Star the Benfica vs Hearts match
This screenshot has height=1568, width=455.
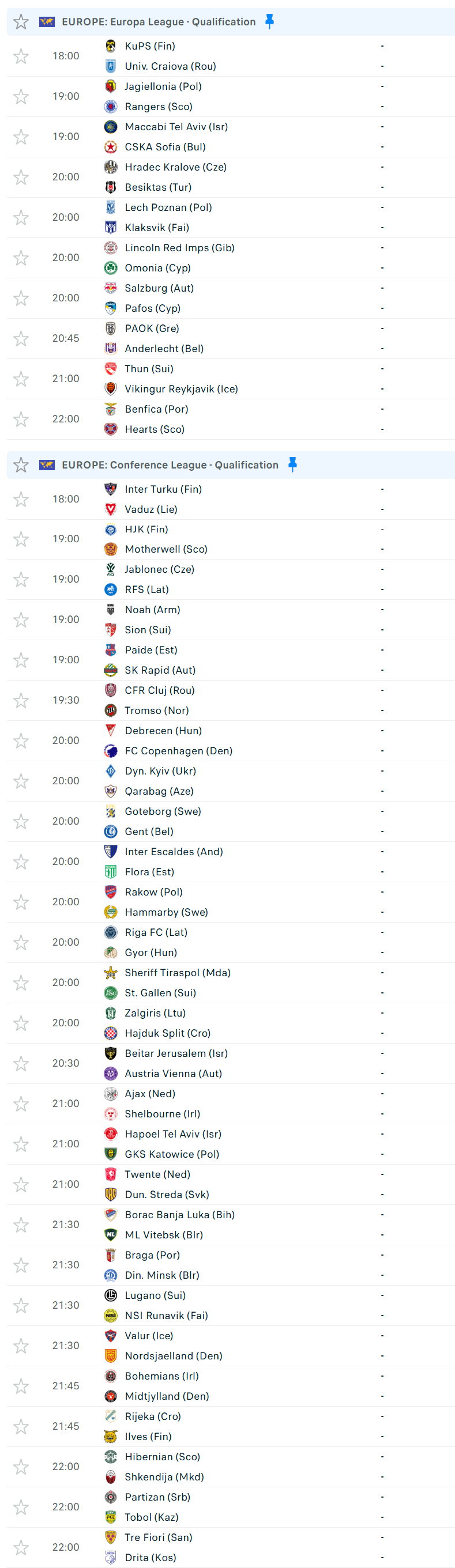(21, 419)
